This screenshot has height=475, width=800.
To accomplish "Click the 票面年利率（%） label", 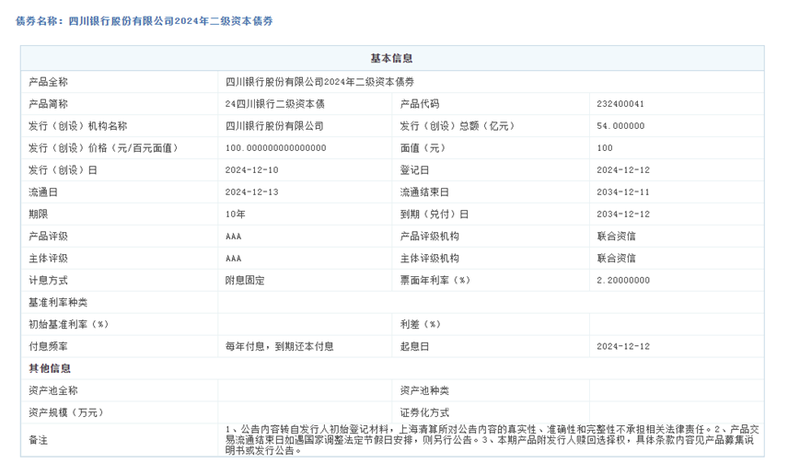I will click(435, 280).
